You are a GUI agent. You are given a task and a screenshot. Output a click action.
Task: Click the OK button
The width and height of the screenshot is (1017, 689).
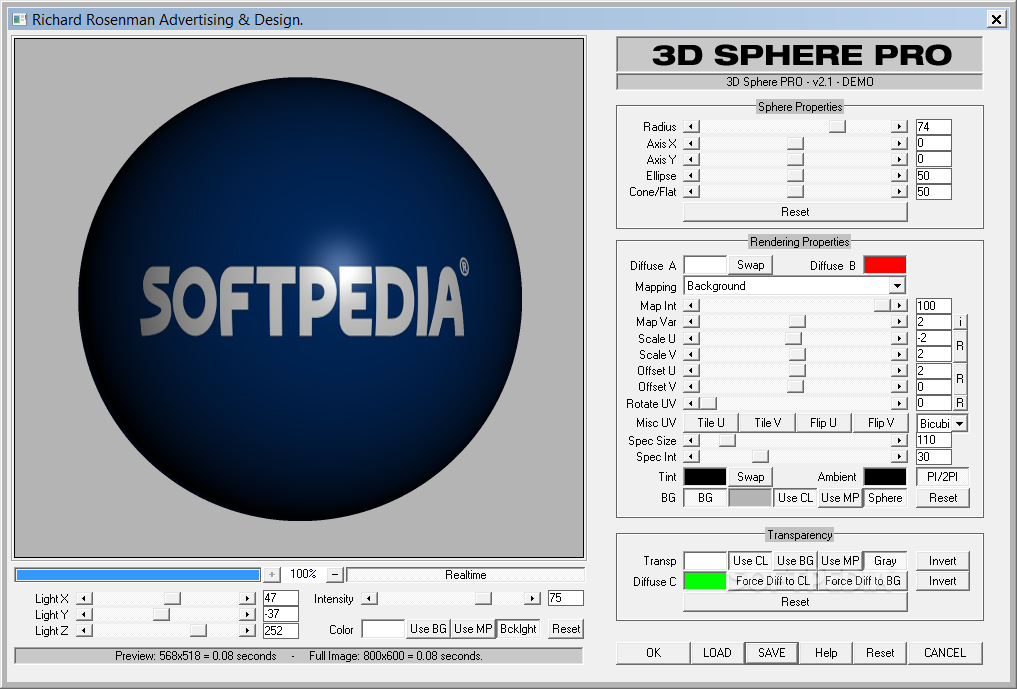[654, 653]
